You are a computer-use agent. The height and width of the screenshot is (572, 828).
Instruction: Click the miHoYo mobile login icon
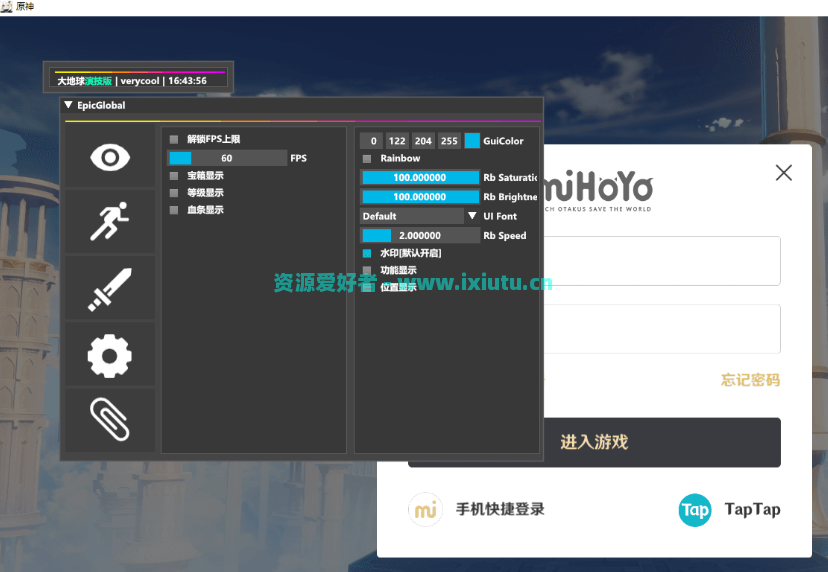[425, 510]
